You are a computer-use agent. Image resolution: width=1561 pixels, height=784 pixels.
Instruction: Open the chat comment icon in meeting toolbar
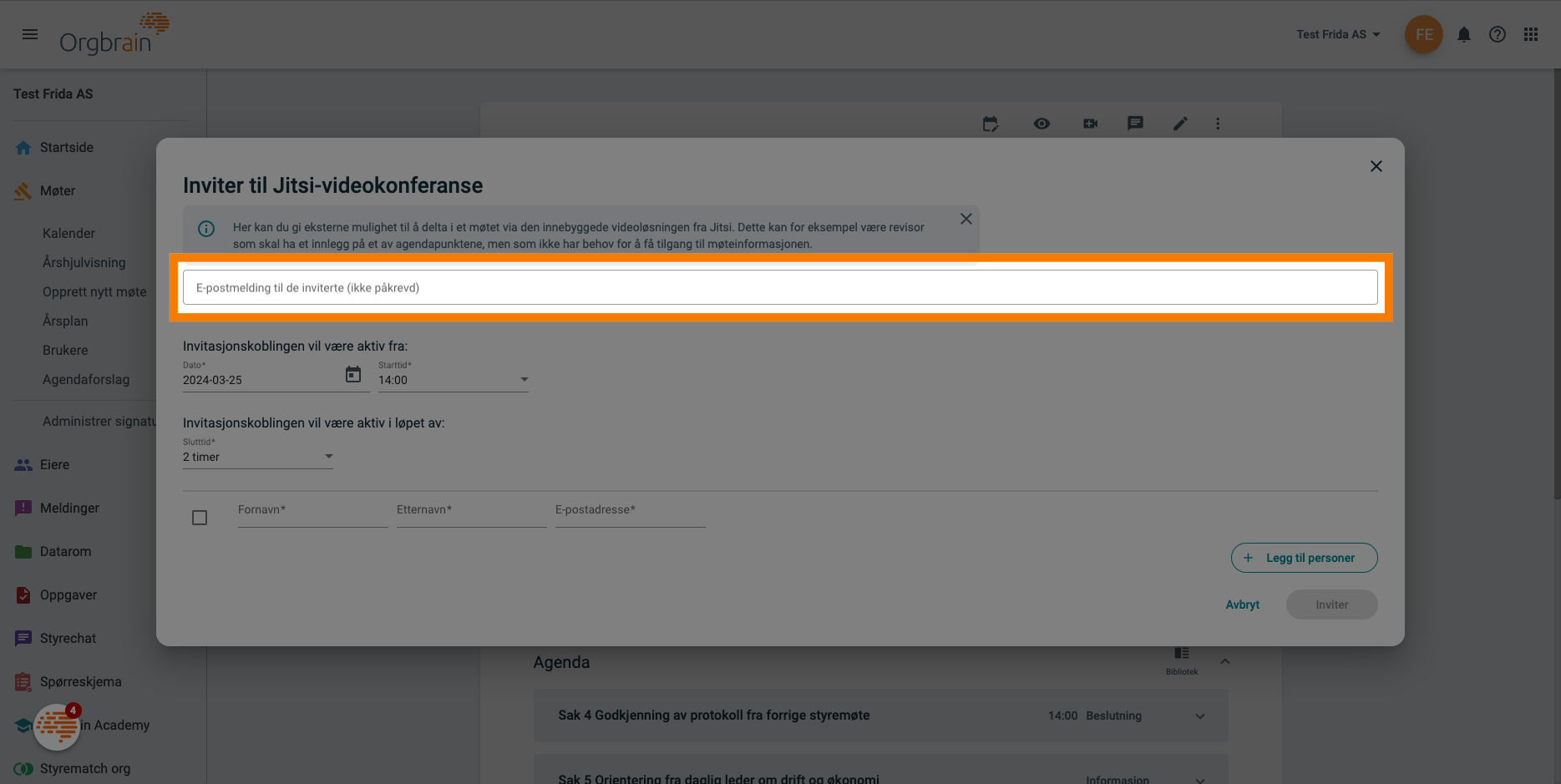[x=1135, y=124]
